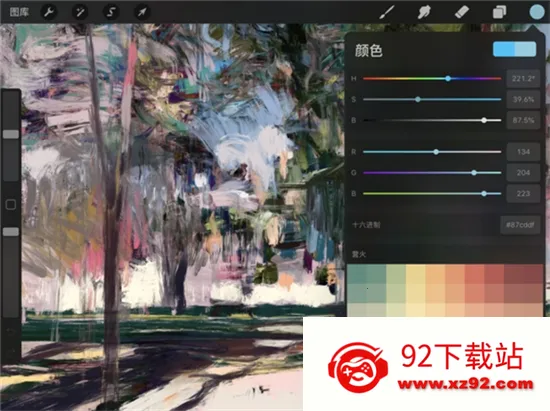
Task: Adjust the Green channel slider handle
Action: pyautogui.click(x=474, y=173)
